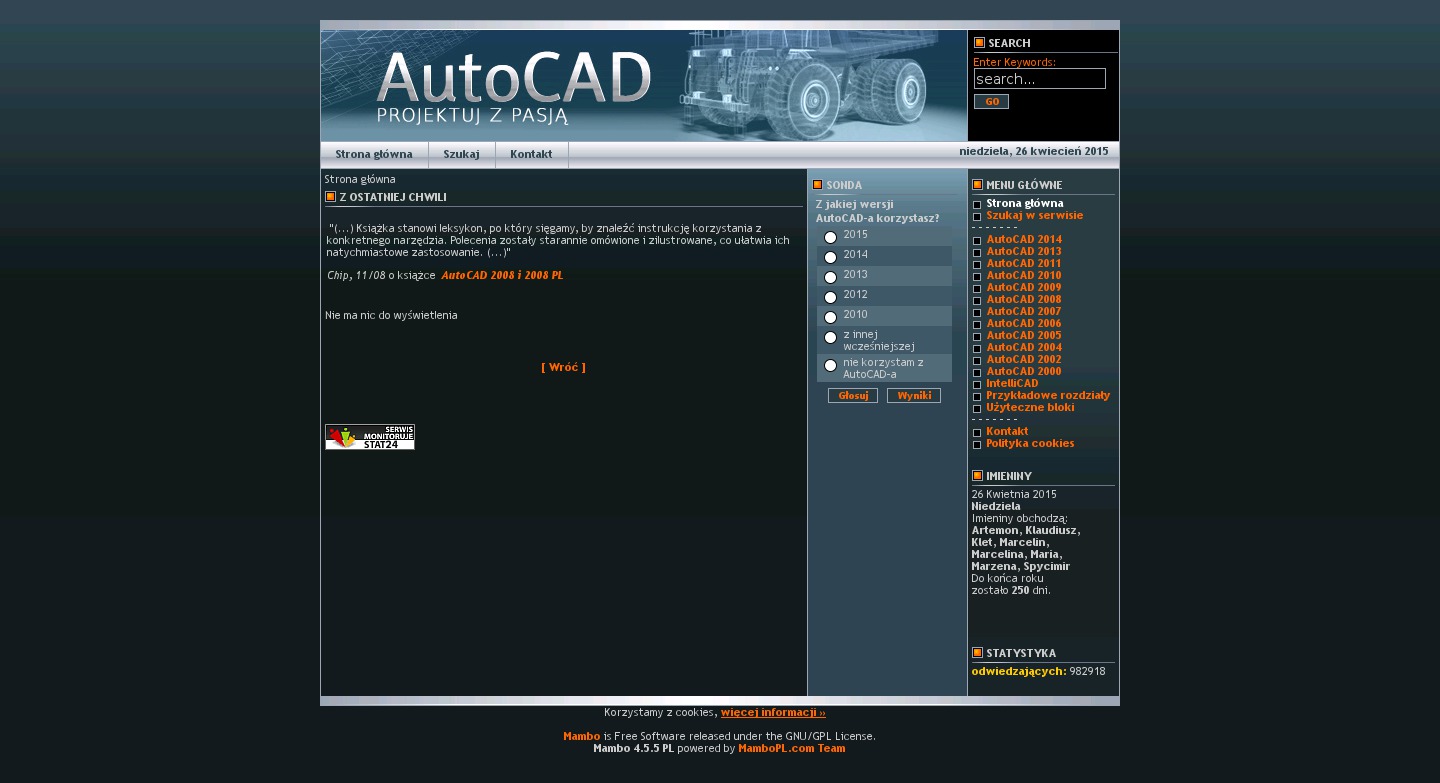Viewport: 1440px width, 783px height.
Task: Select the 2015 poll radio option
Action: (830, 237)
